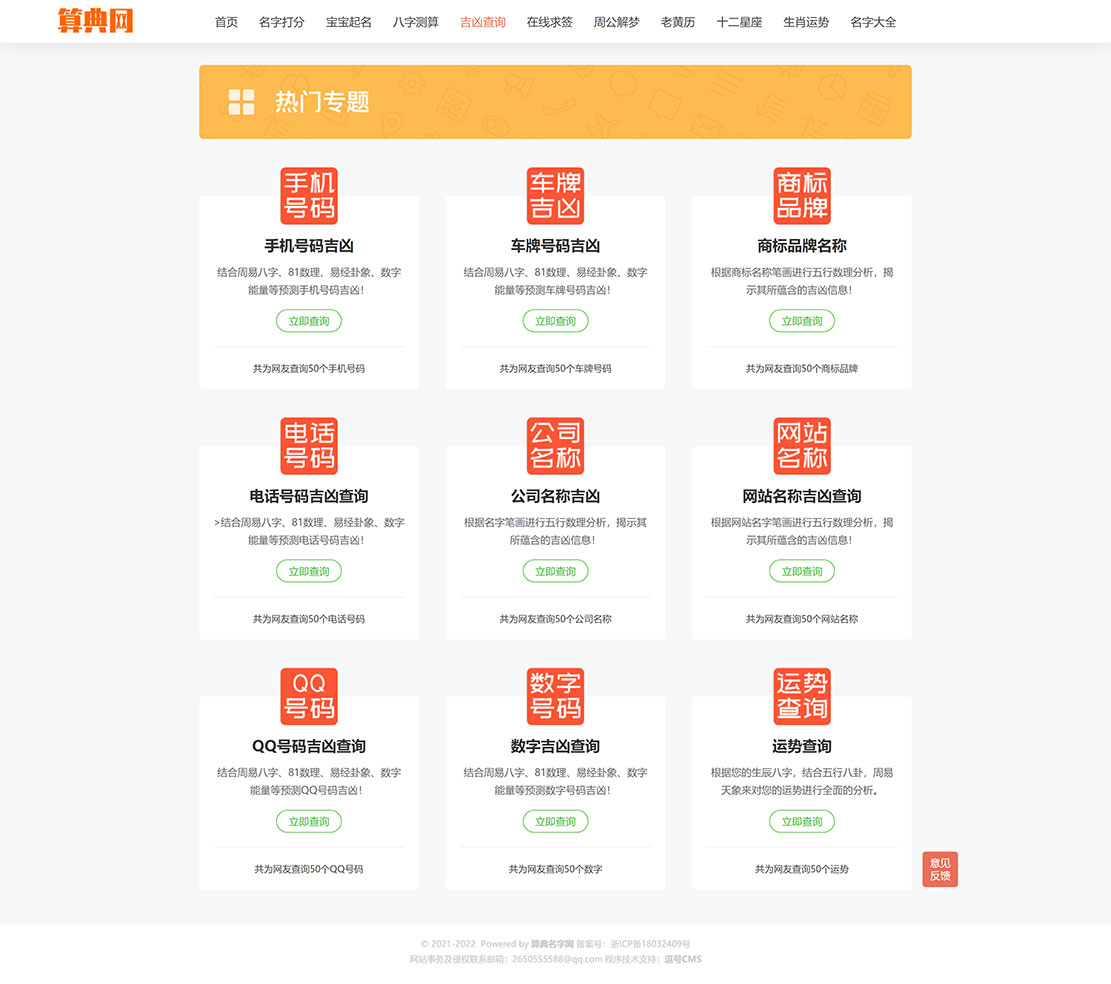Click the 车牌吉凶 red icon
This screenshot has width=1111, height=984.
click(x=555, y=195)
